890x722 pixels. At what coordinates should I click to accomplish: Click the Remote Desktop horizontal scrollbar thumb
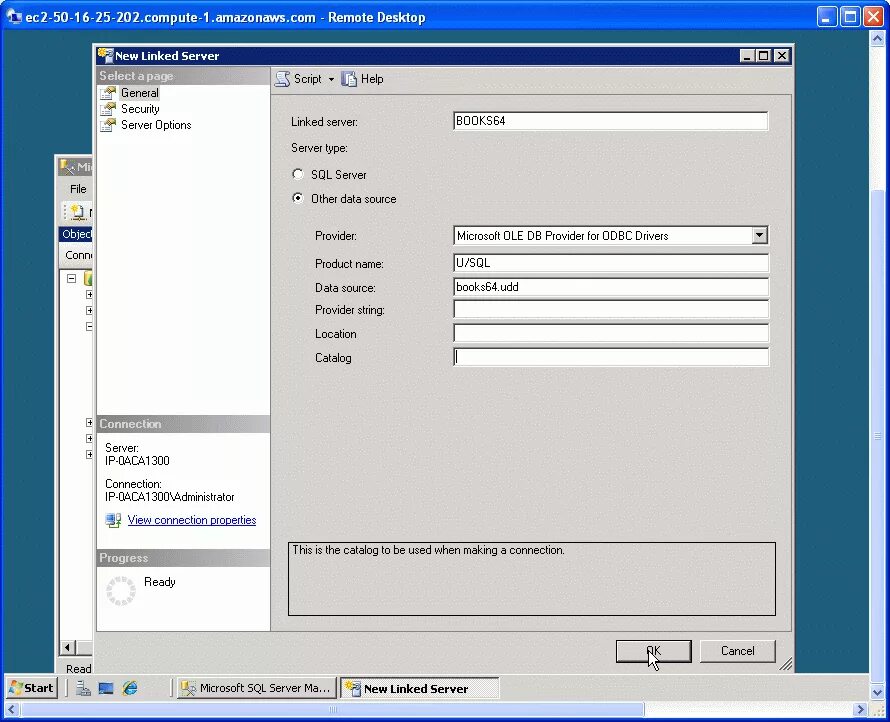(333, 710)
